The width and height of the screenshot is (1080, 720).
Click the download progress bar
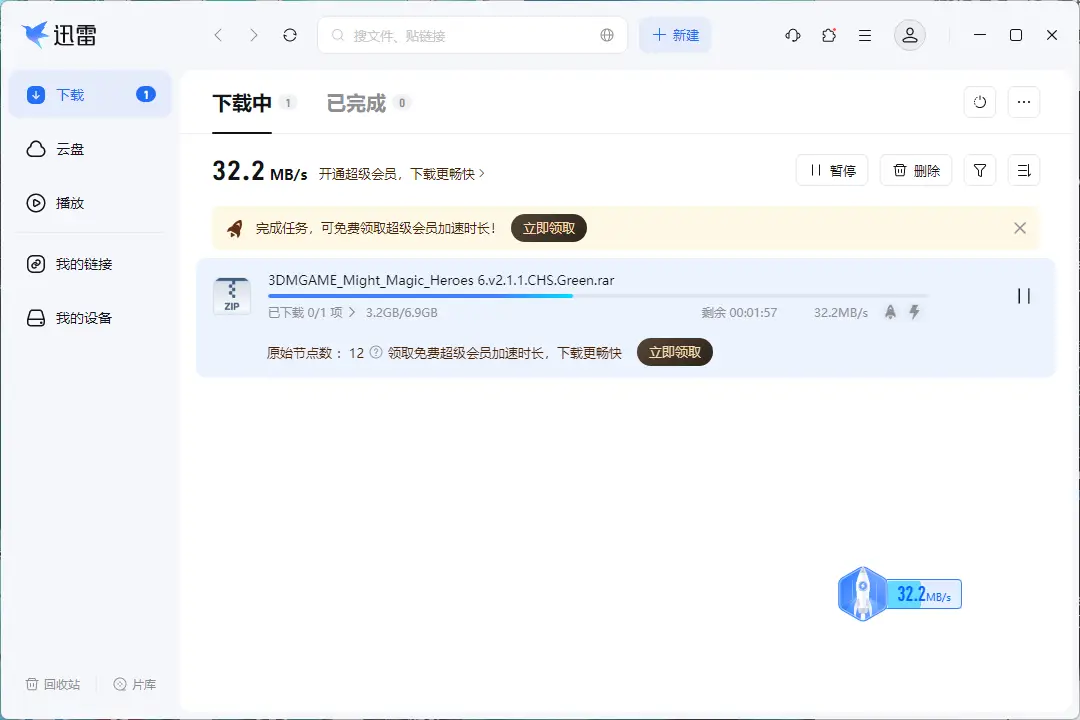click(598, 296)
